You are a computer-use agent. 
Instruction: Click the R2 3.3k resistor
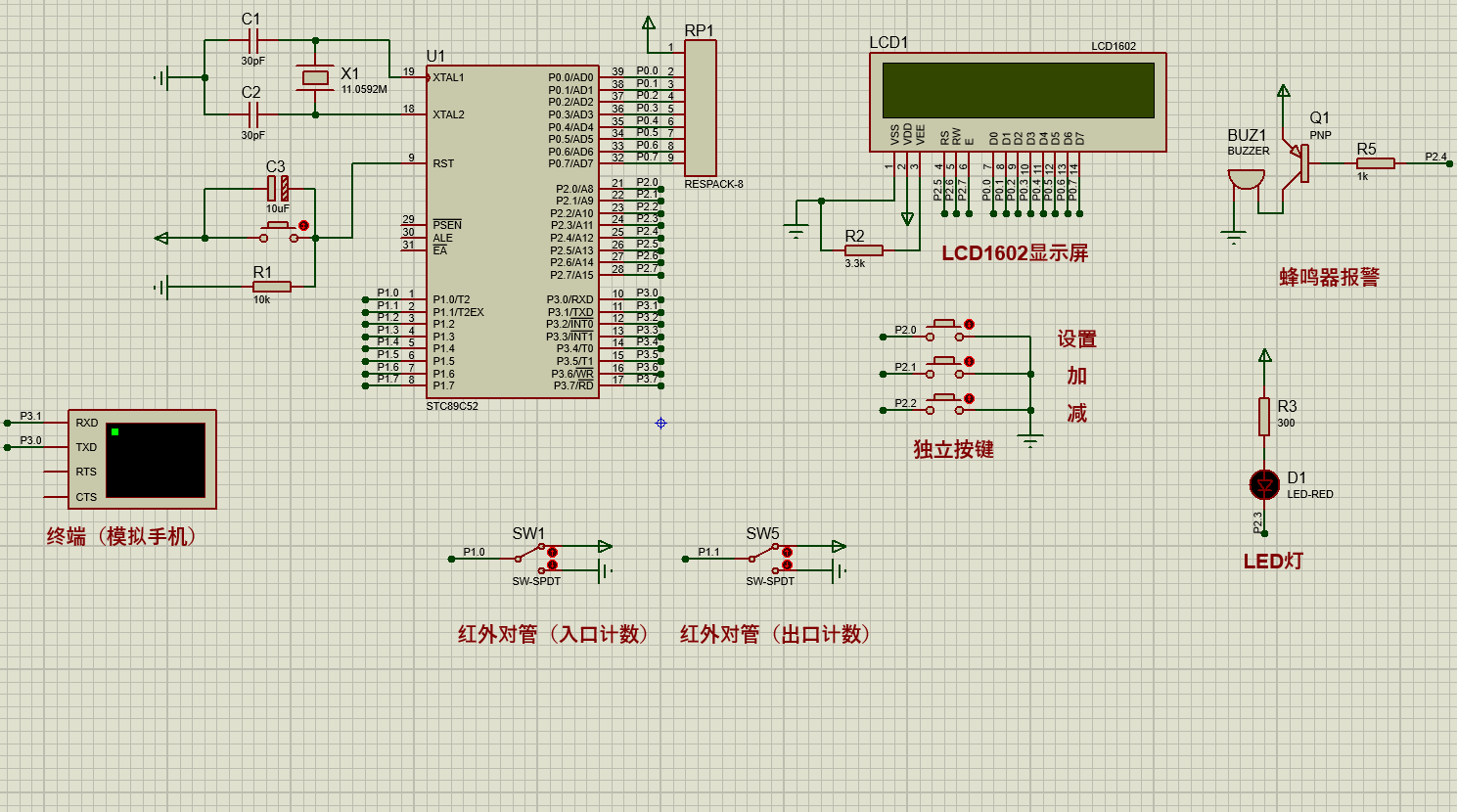click(x=863, y=250)
